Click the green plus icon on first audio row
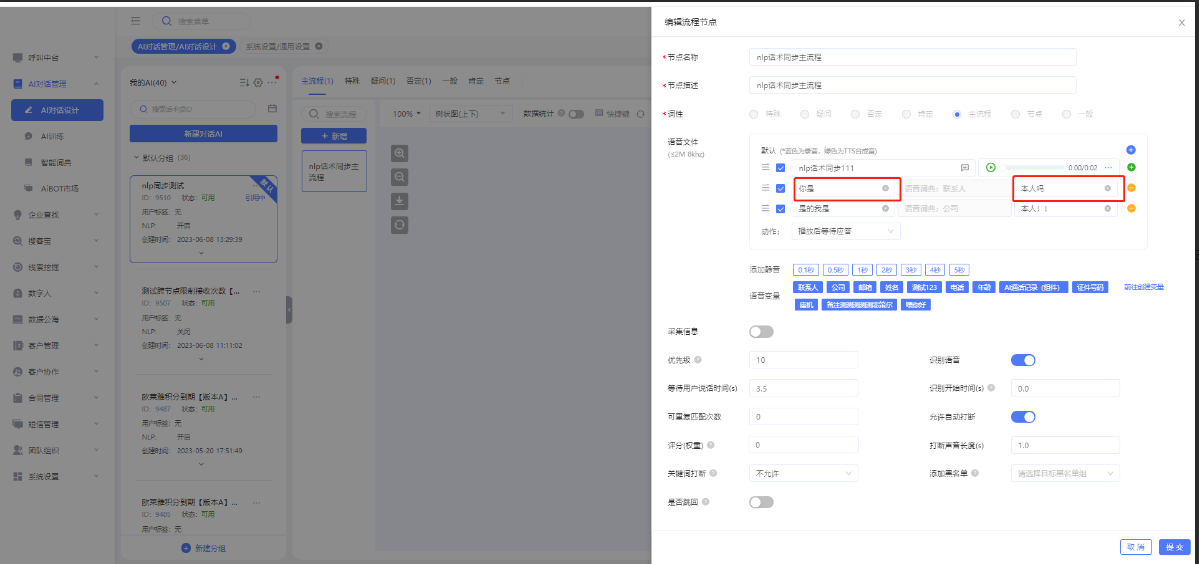The width and height of the screenshot is (1199, 564). [1131, 168]
